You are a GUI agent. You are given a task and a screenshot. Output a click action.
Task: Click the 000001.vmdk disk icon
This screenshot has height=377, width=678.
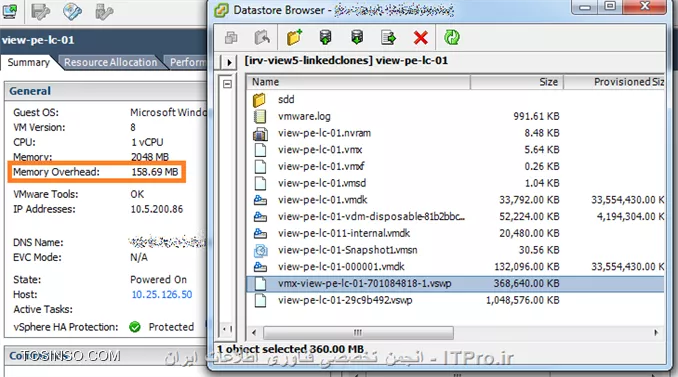[x=260, y=267]
